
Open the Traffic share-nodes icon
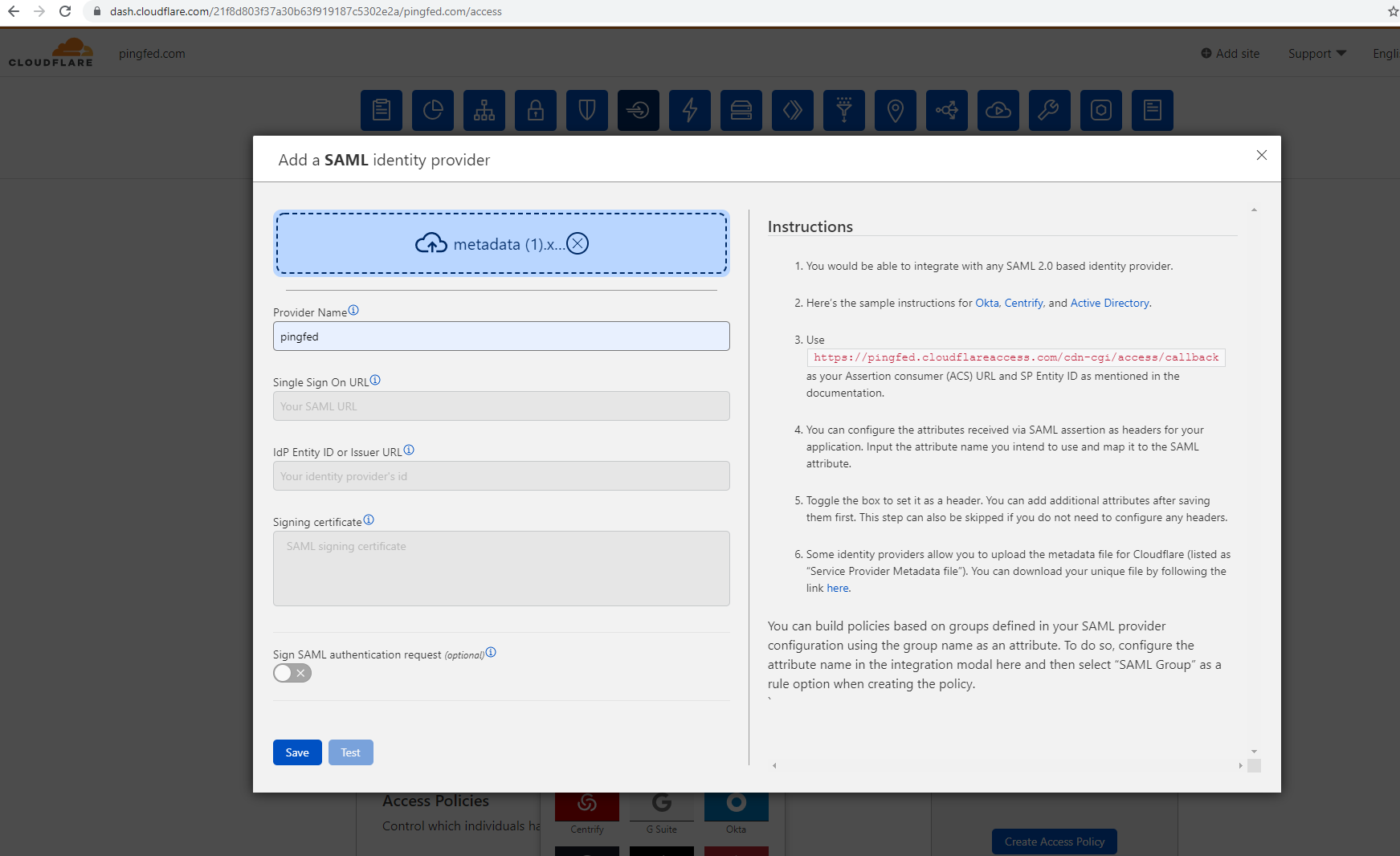pyautogui.click(x=947, y=110)
